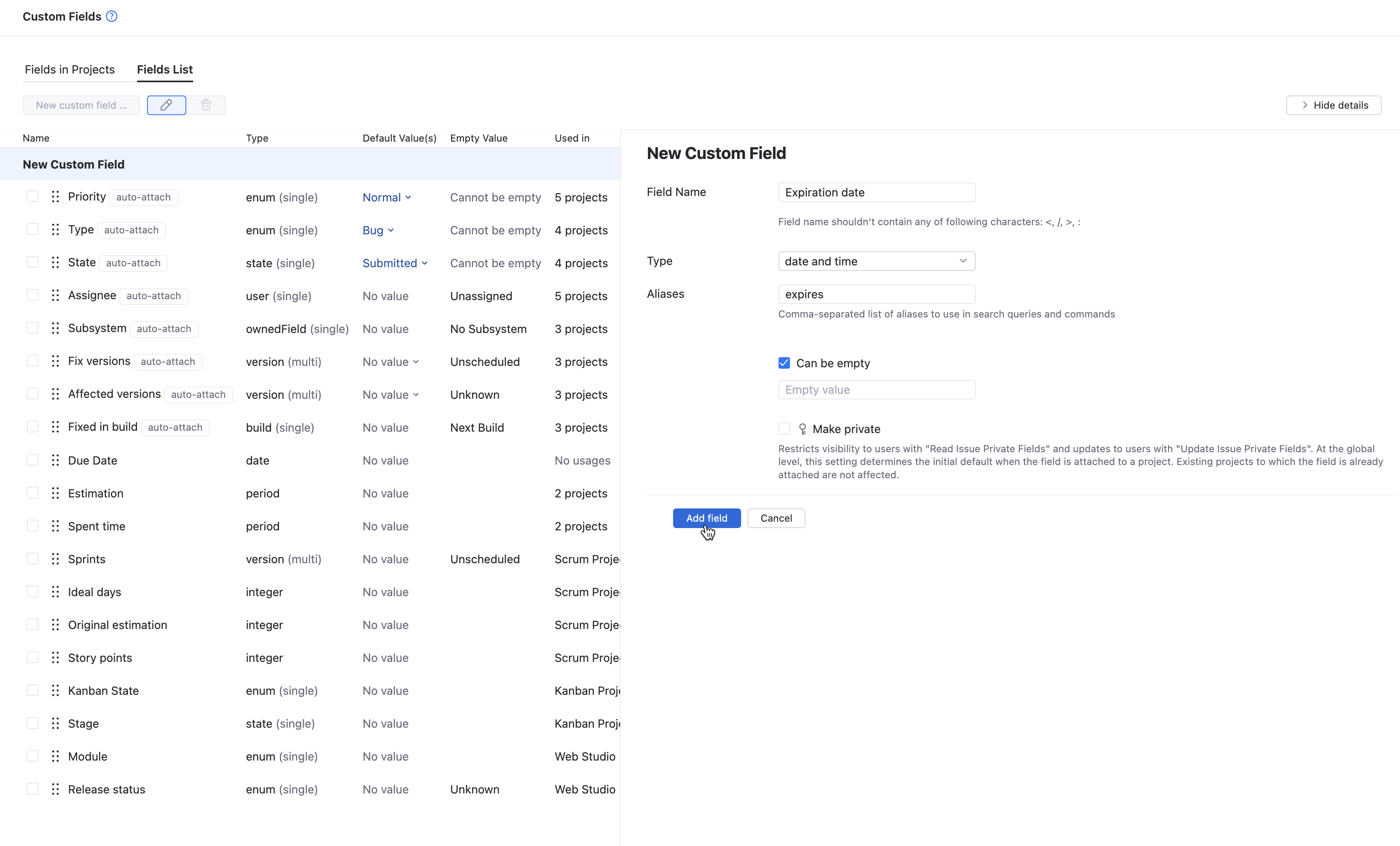Disable the Can be empty checkbox
1400x846 pixels.
(784, 363)
